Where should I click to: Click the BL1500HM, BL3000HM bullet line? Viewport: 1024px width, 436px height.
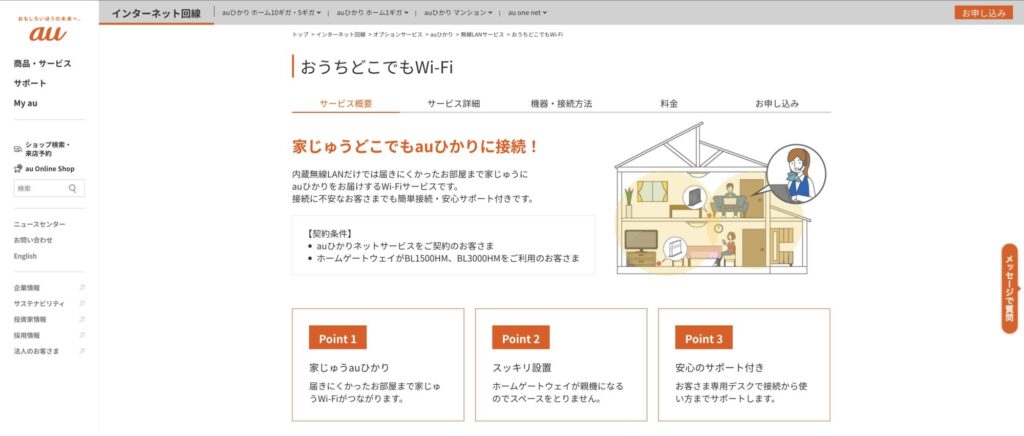pyautogui.click(x=447, y=258)
